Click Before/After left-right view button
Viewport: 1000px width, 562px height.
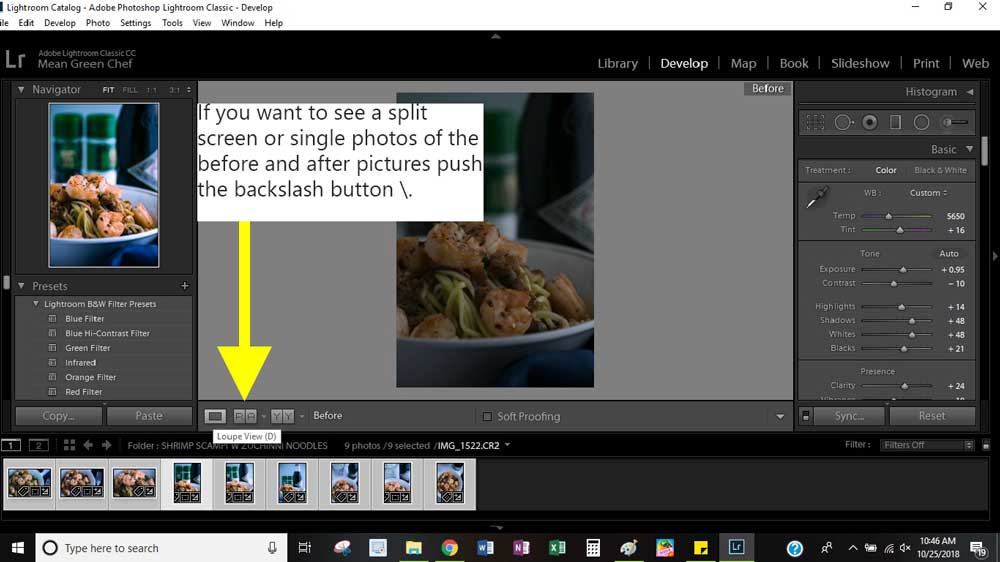point(245,416)
